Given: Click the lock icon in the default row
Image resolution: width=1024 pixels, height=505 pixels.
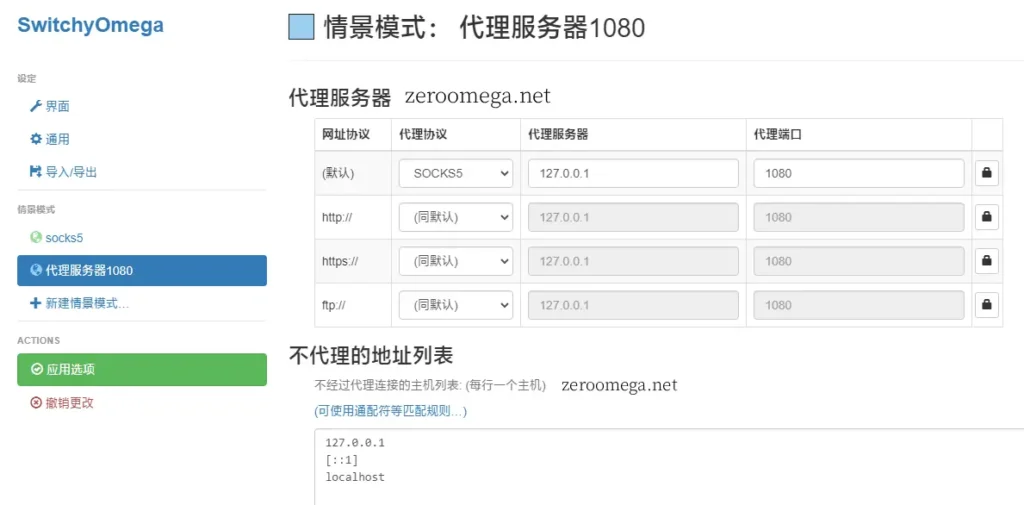Looking at the screenshot, I should [x=986, y=173].
